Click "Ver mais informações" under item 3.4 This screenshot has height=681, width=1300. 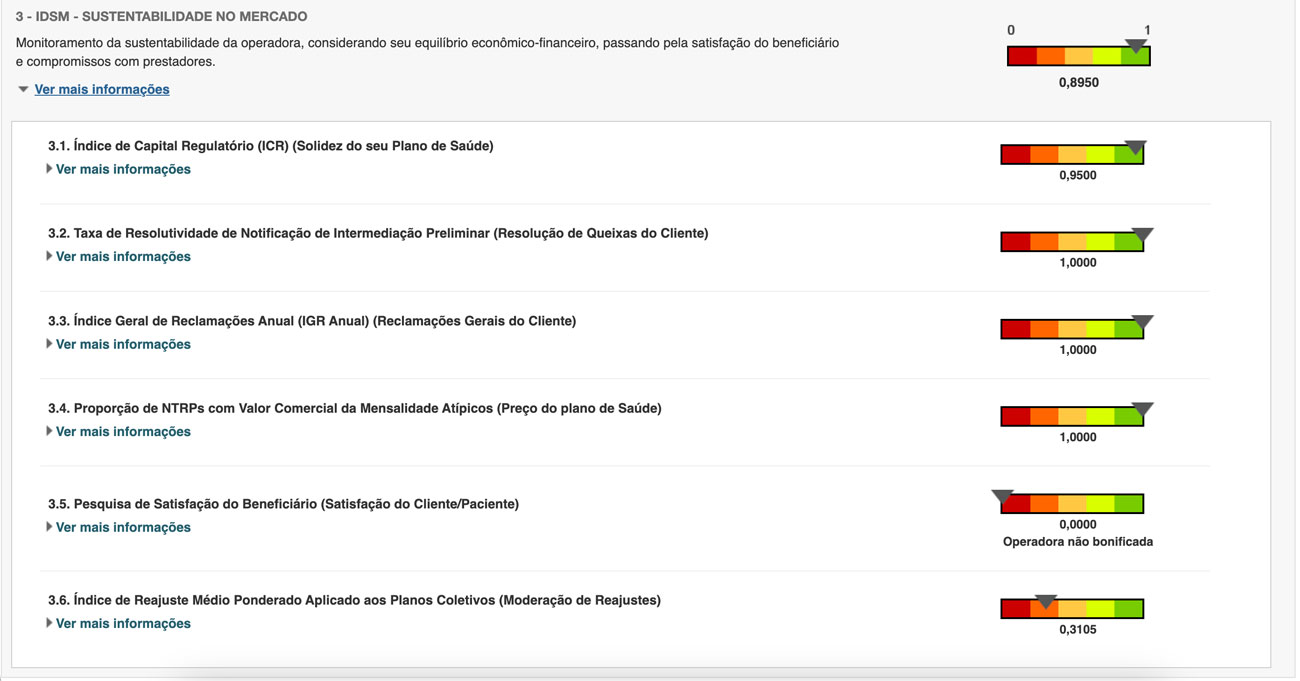[x=123, y=431]
